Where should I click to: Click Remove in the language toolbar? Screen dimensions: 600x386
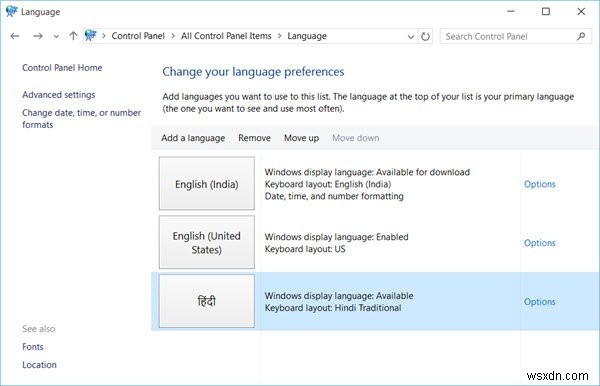(254, 138)
